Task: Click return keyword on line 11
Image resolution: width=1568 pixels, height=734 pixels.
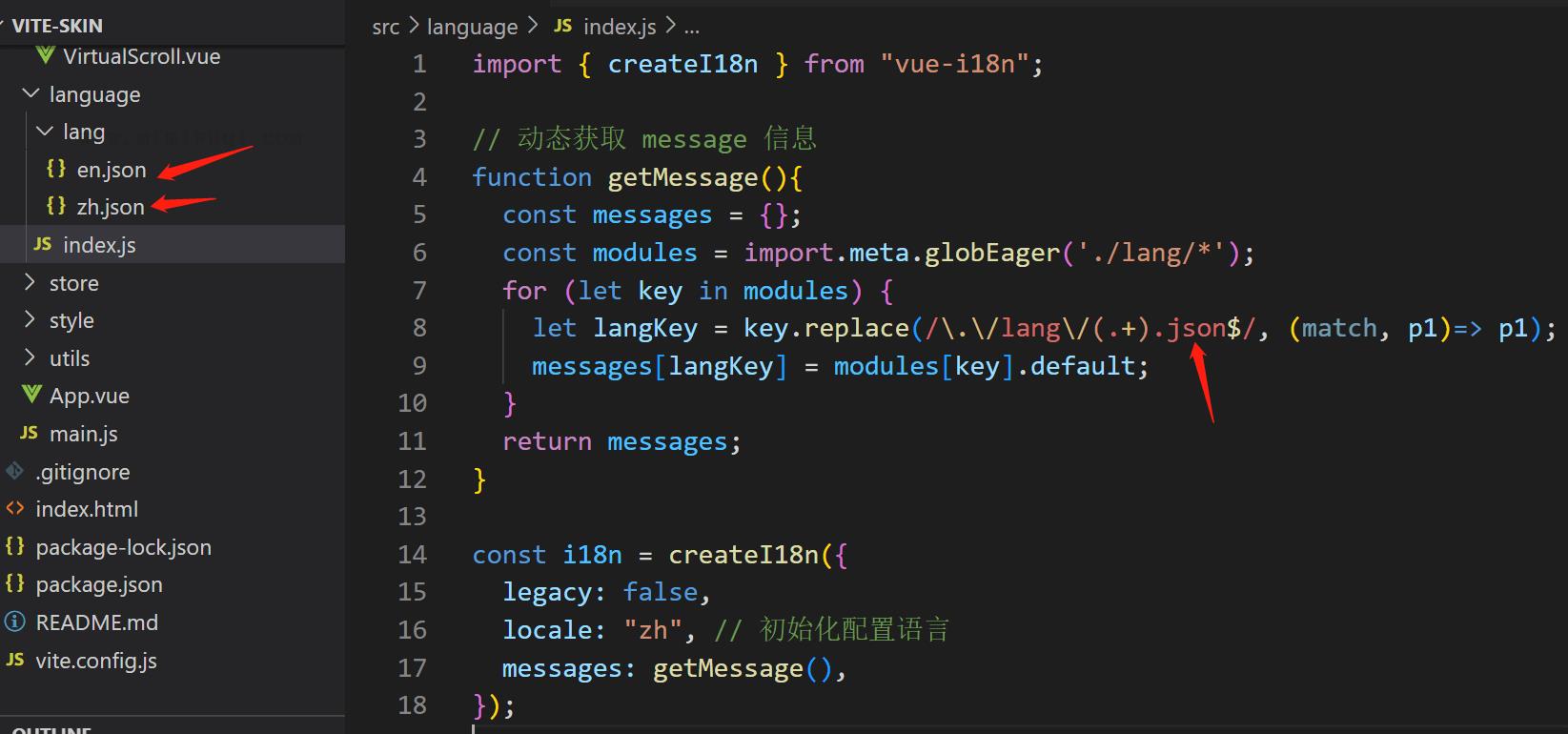Action: [x=547, y=441]
